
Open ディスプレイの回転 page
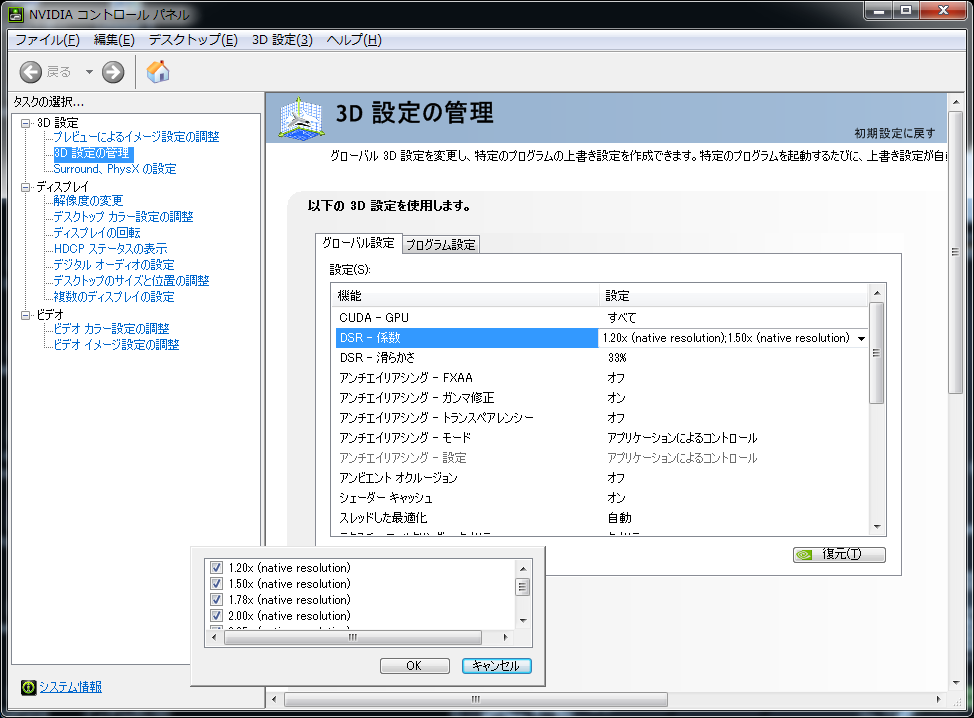click(97, 233)
